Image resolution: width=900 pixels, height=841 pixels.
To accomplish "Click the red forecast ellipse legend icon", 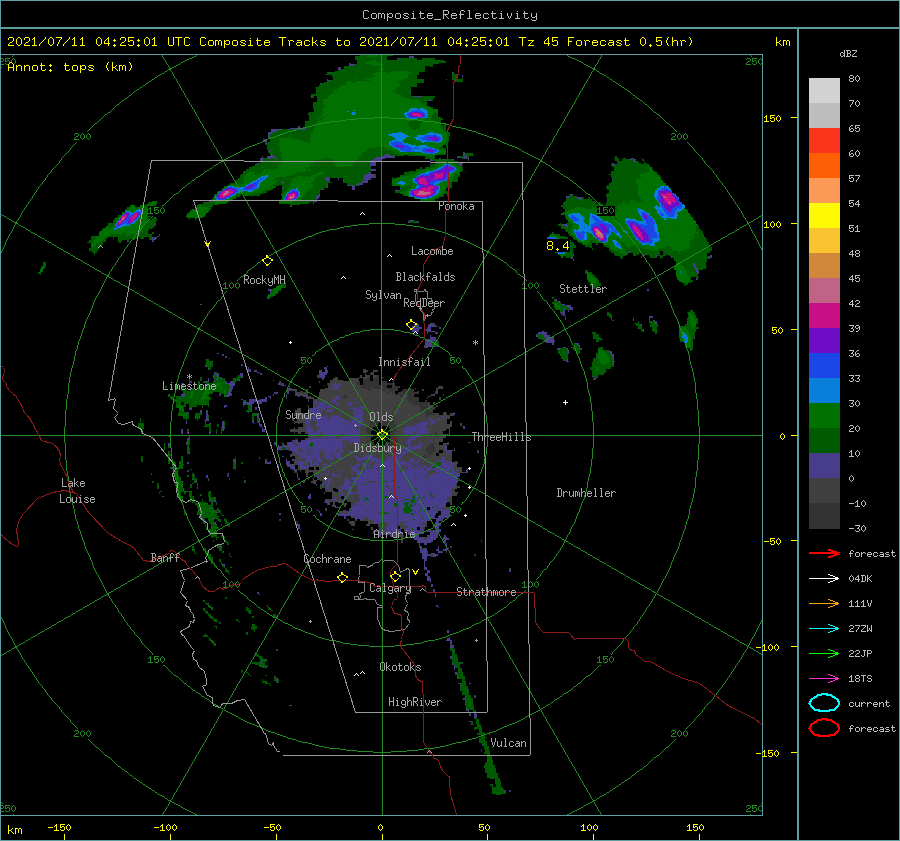I will [824, 728].
